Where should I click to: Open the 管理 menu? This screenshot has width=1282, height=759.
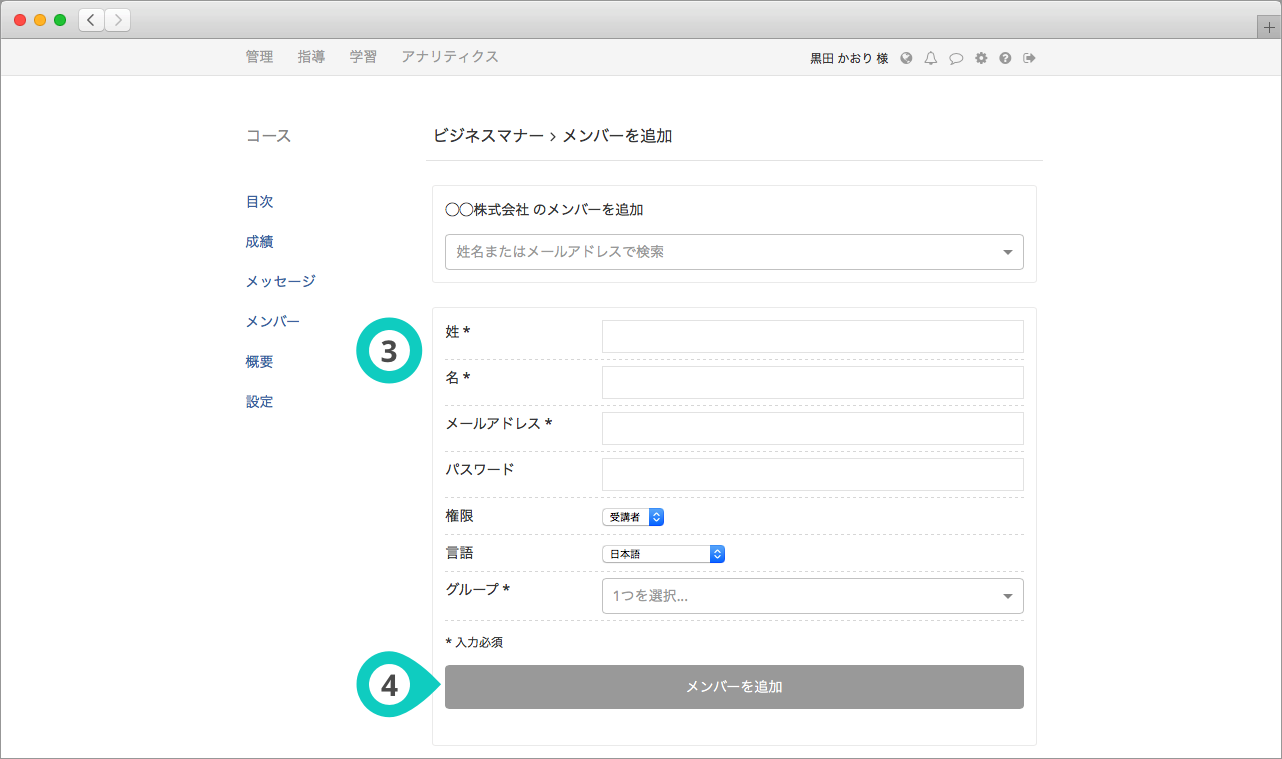pos(259,57)
